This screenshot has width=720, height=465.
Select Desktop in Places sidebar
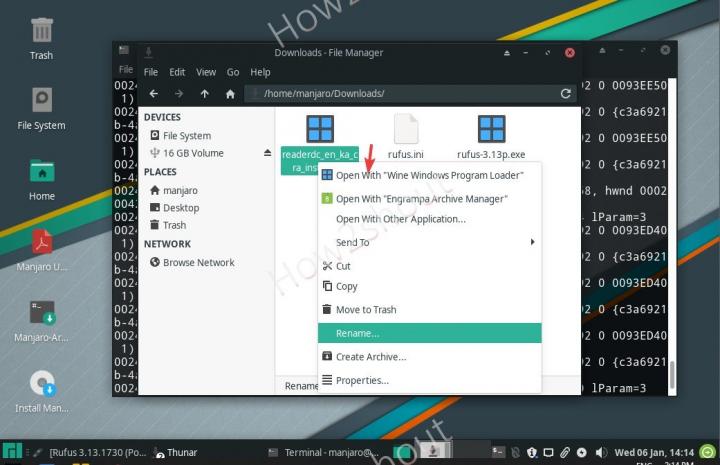(180, 208)
